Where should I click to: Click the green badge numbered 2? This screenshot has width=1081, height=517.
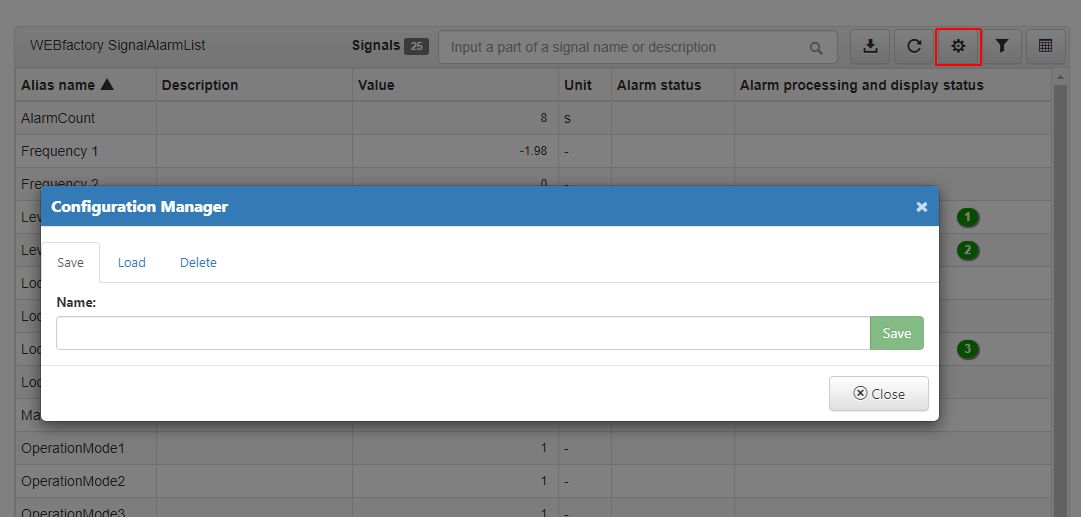click(x=968, y=250)
